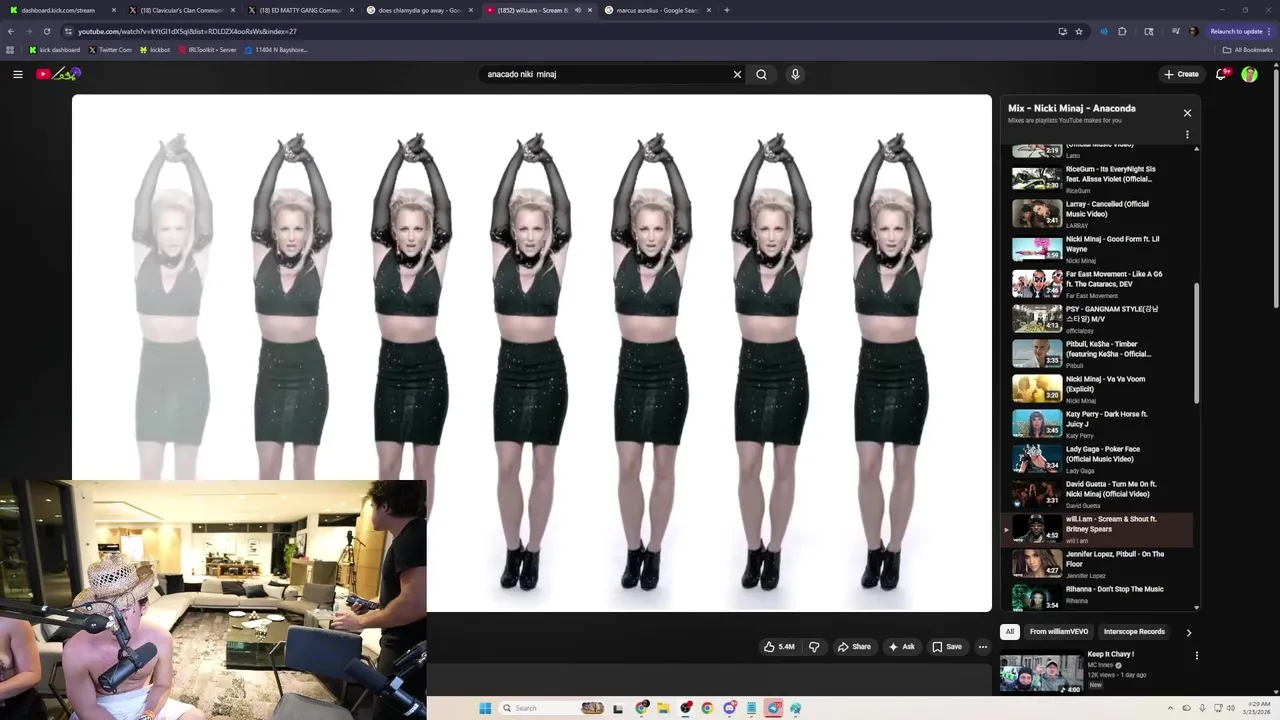The height and width of the screenshot is (720, 1280).
Task: Bookmark this page with star icon
Action: point(1079,31)
